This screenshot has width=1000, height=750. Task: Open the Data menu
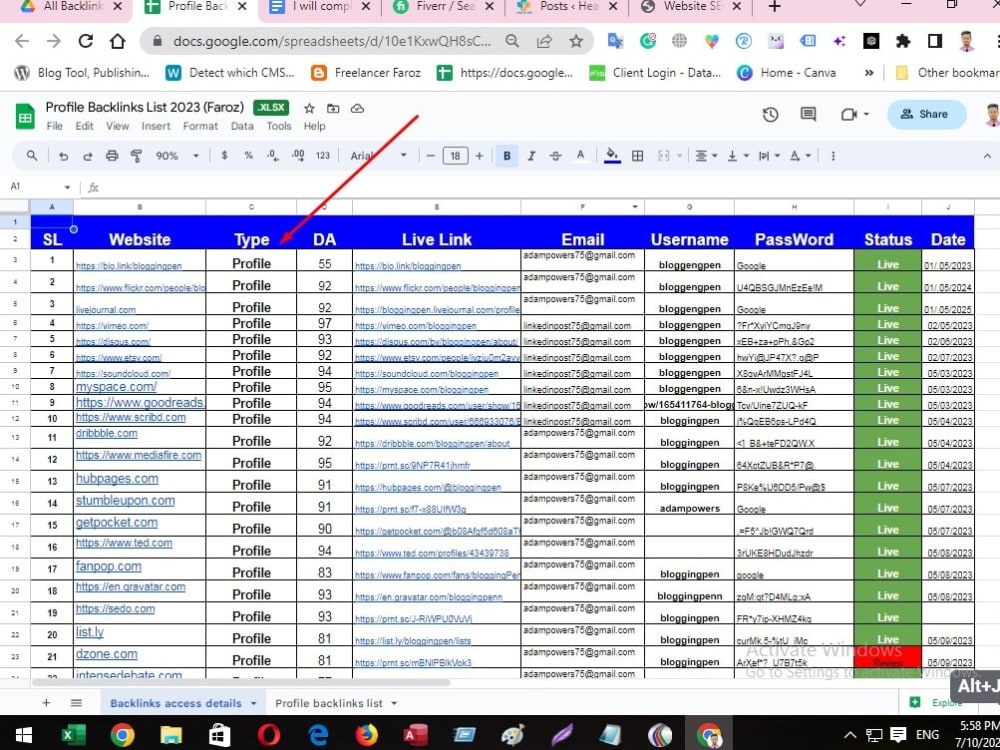coord(242,126)
